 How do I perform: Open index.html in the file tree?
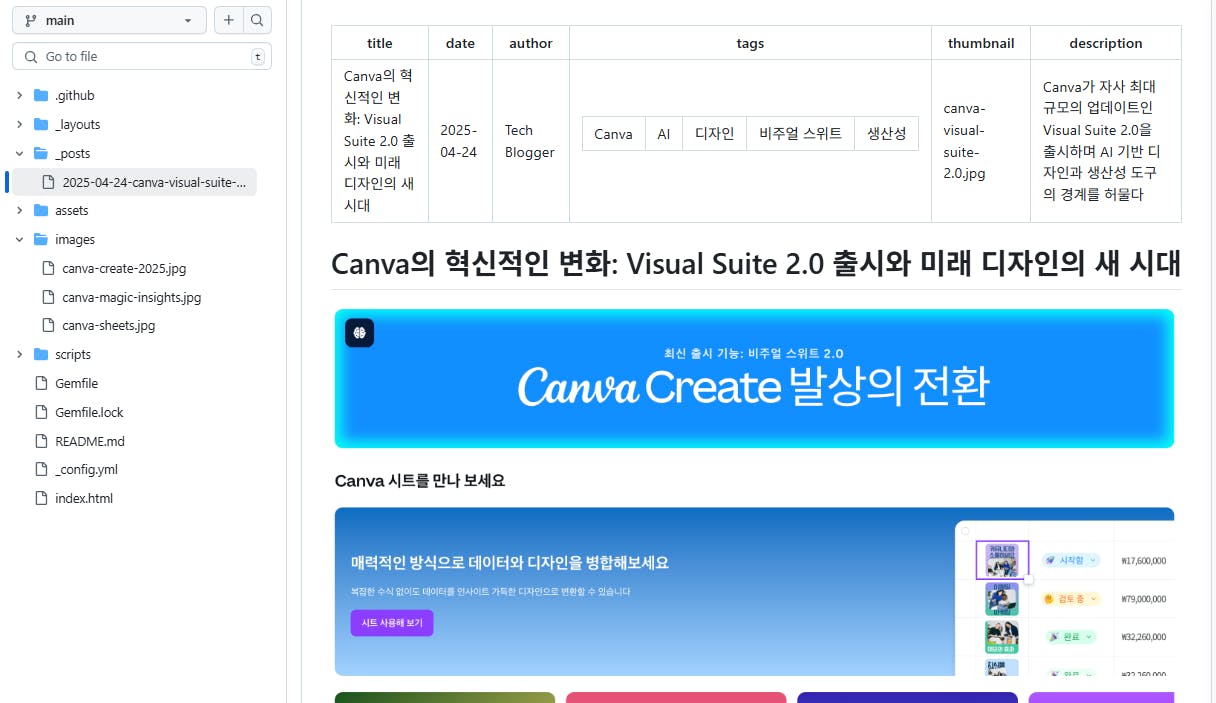84,499
